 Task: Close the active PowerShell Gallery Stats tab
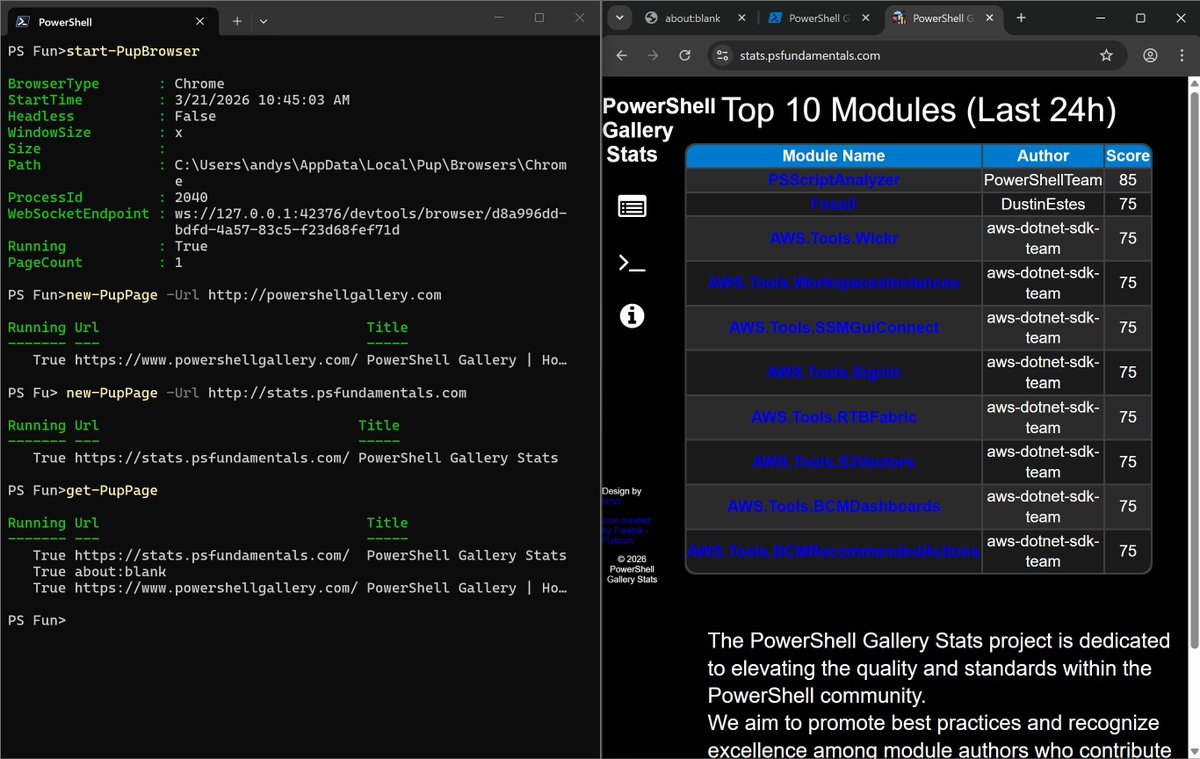tap(989, 18)
